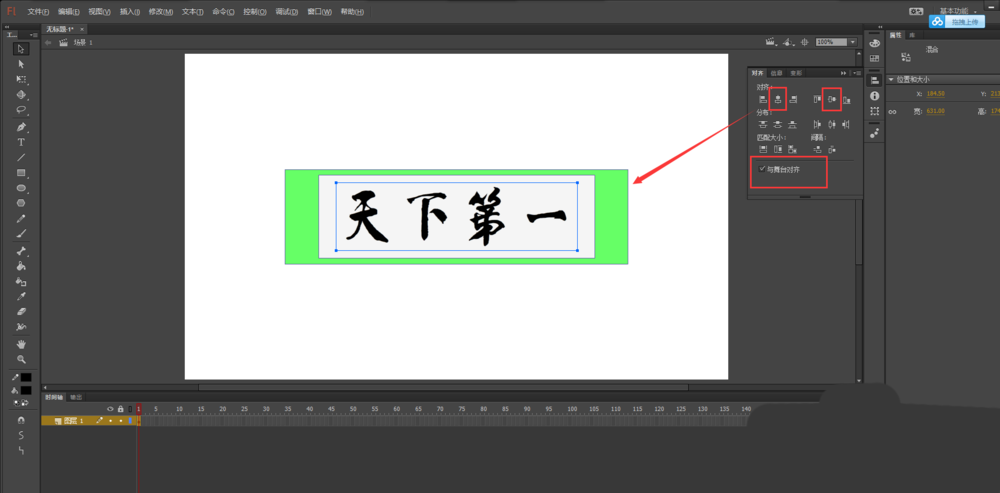This screenshot has height=493, width=1000.
Task: Click align top edge icon
Action: [817, 99]
